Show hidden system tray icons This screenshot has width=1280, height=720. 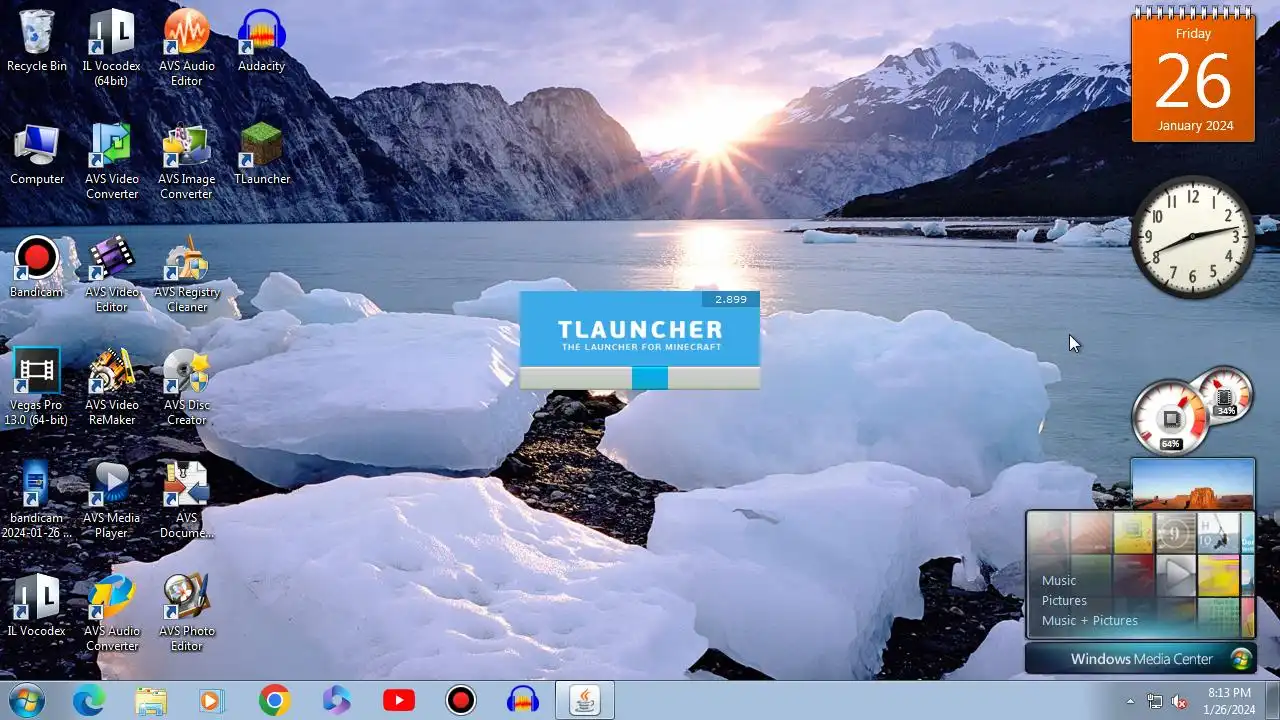coord(1131,701)
